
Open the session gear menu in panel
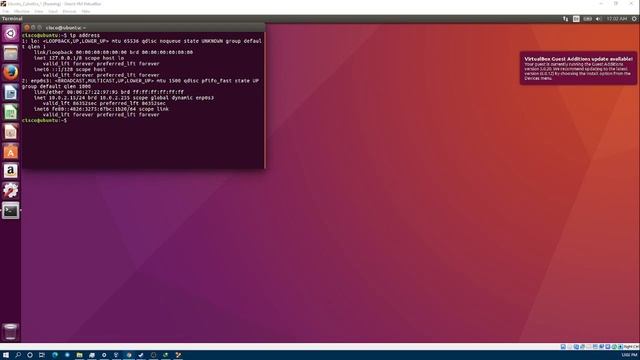(634, 19)
